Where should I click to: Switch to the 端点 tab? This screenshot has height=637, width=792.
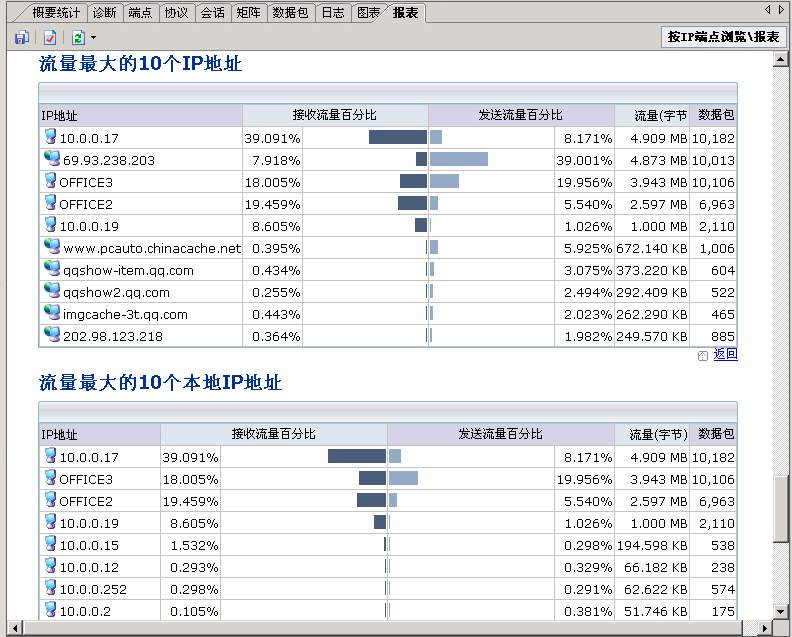click(140, 13)
